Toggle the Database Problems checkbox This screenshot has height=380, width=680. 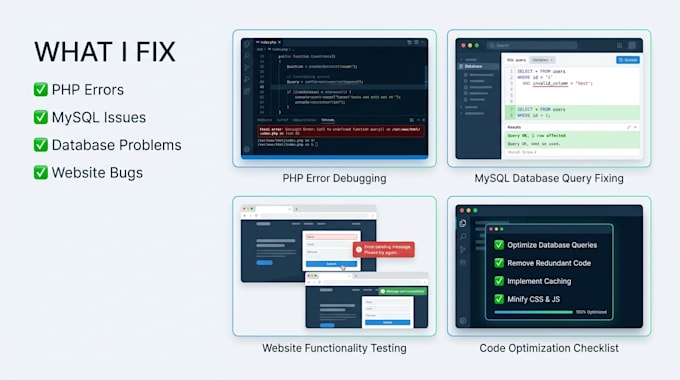coord(41,145)
